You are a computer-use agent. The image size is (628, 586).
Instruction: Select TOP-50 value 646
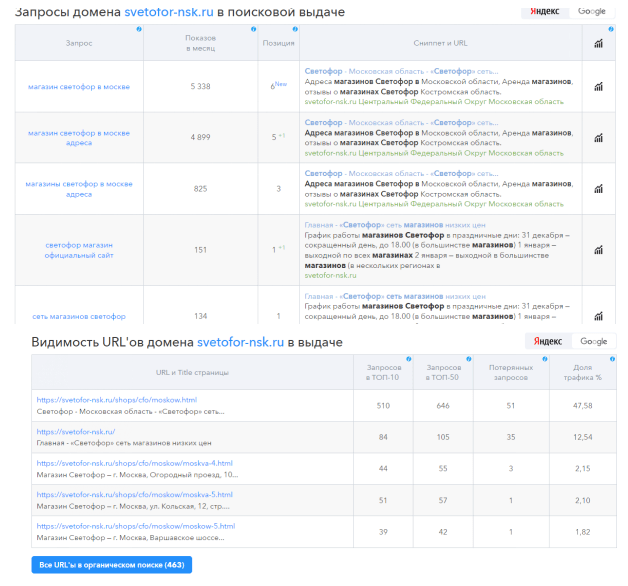coord(443,406)
